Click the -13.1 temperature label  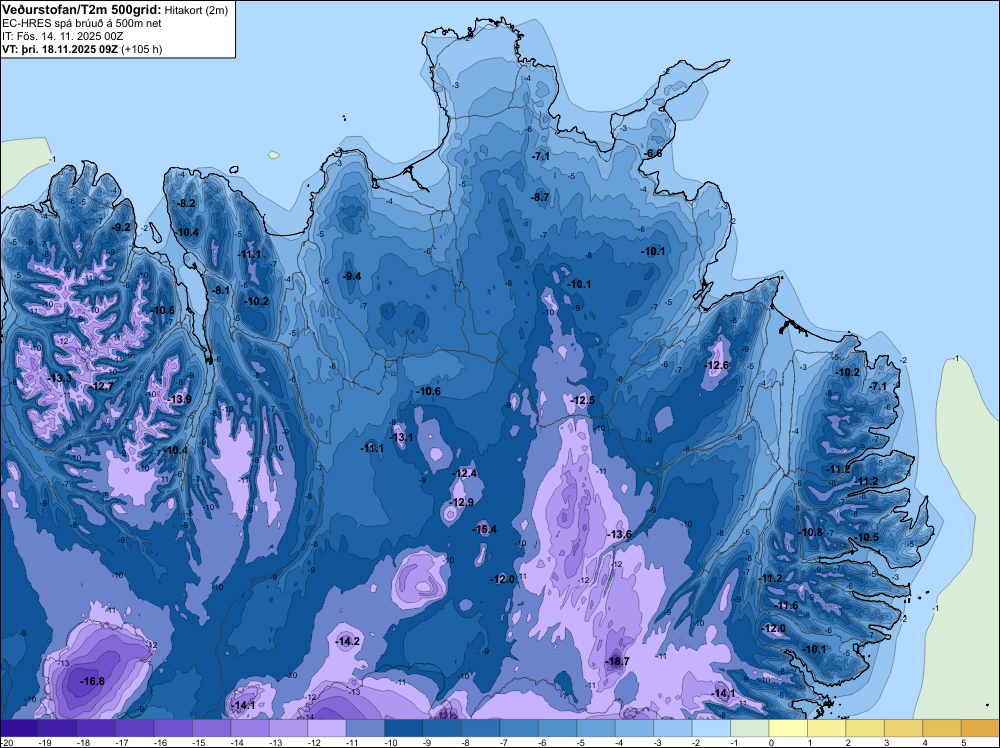[402, 437]
